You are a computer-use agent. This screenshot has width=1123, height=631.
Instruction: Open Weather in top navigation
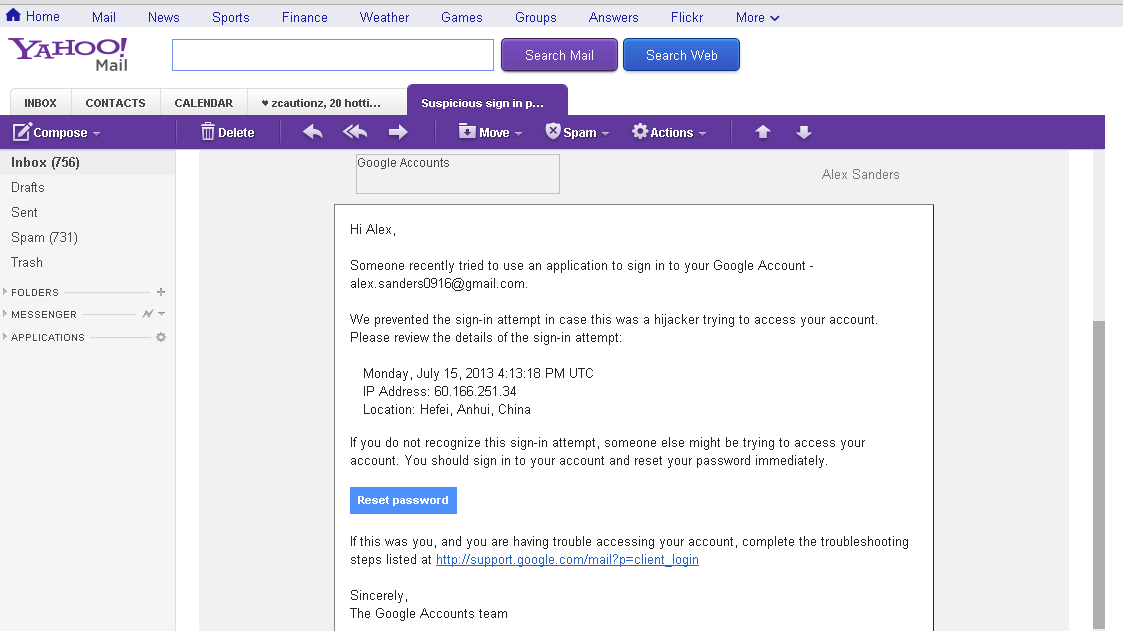(x=384, y=17)
